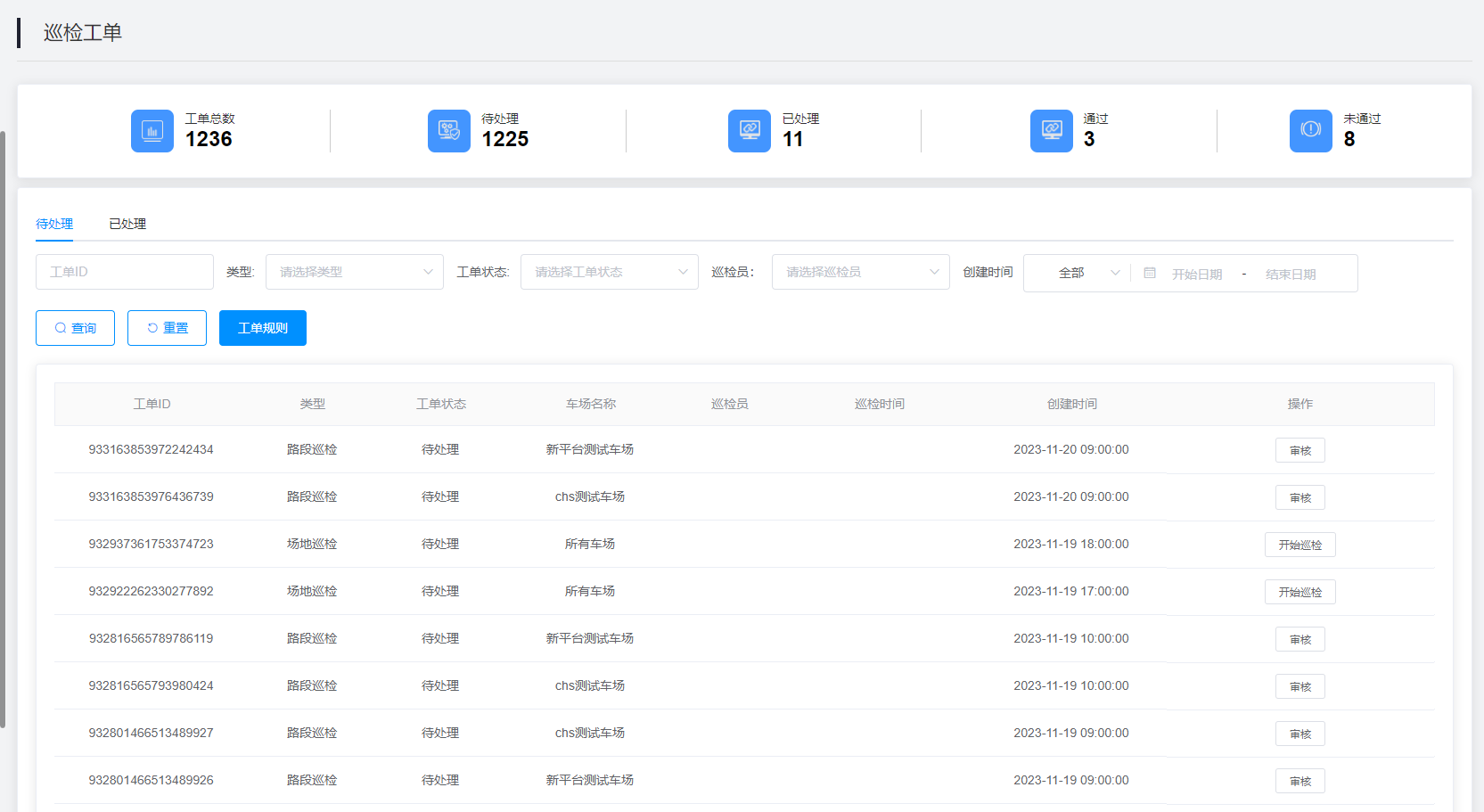Open the 请选择类型 dropdown
The height and width of the screenshot is (812, 1484).
[354, 272]
